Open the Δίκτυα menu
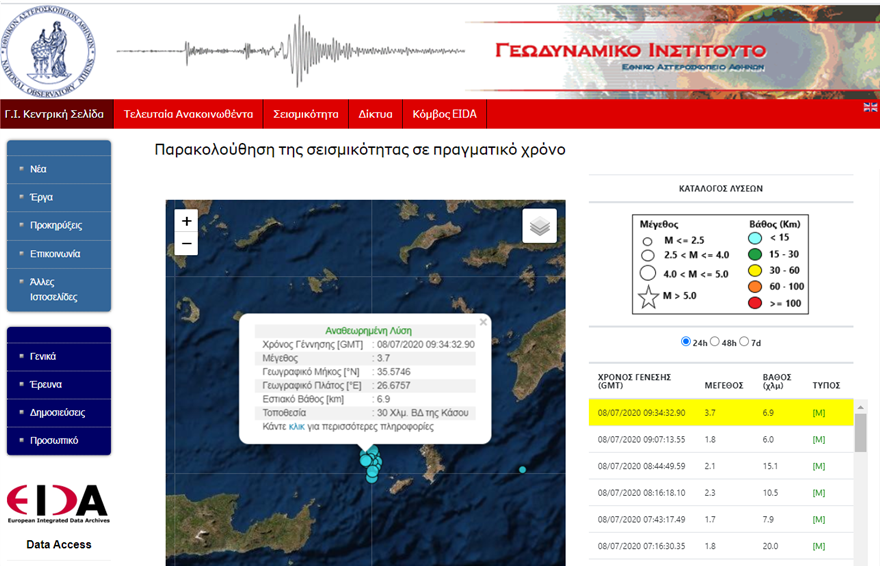880x566 pixels. pos(375,114)
